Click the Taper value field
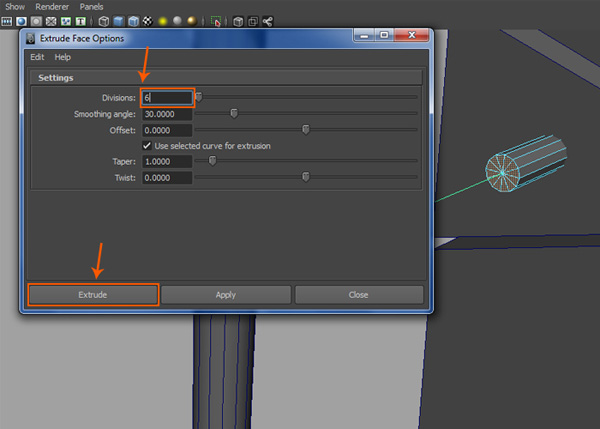This screenshot has width=600, height=429. (167, 161)
